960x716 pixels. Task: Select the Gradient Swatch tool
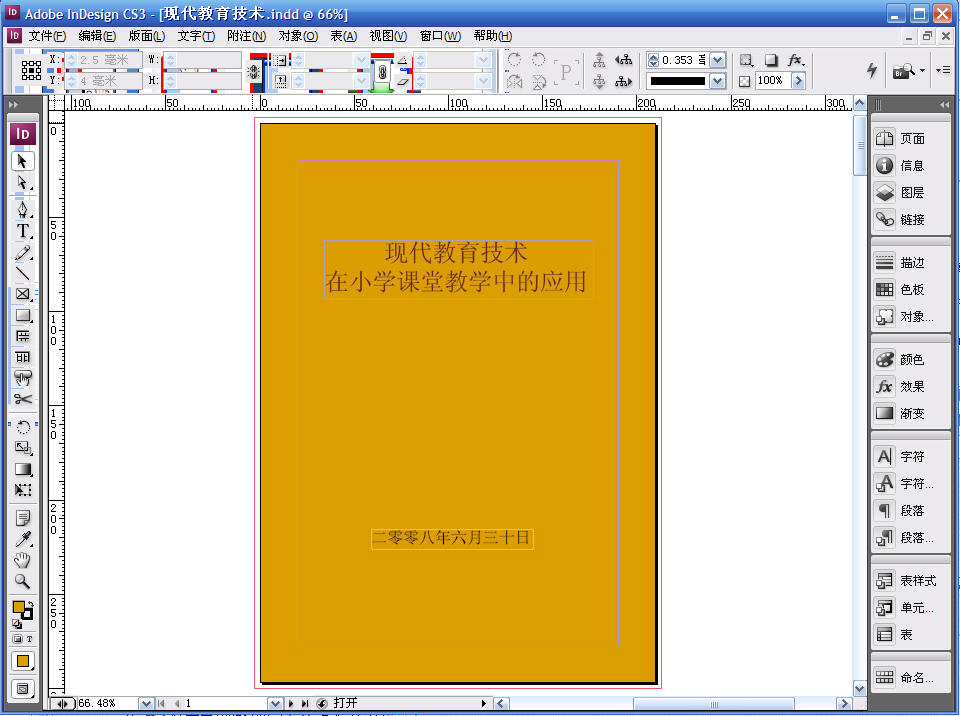[23, 469]
